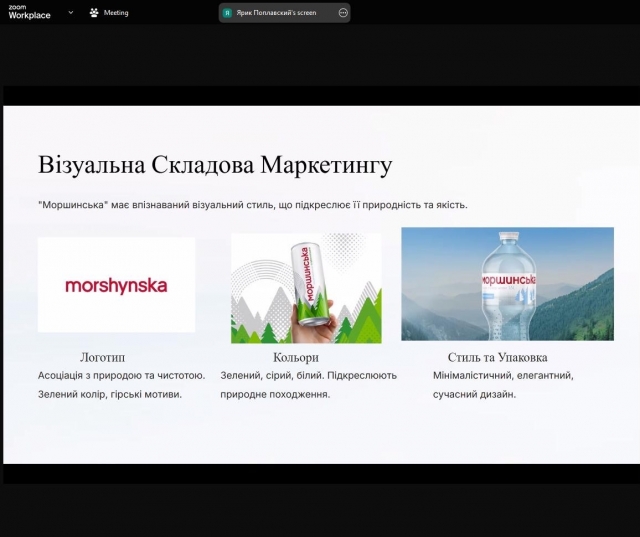Screen dimensions: 640x537
Task: Switch to the Meeting tab label
Action: 116,13
